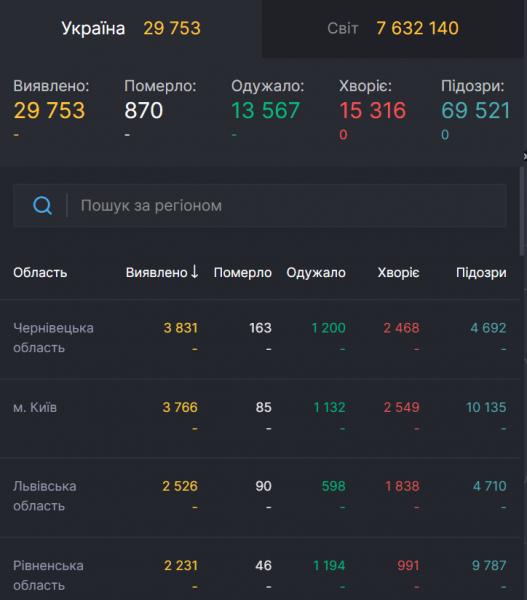
Task: Select the Львівська область row
Action: pos(260,497)
